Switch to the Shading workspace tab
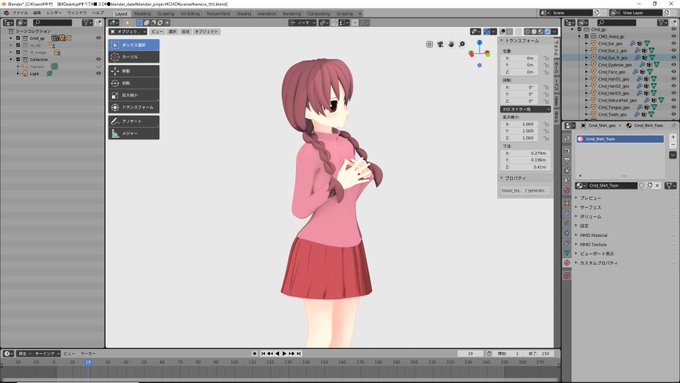 click(x=244, y=14)
